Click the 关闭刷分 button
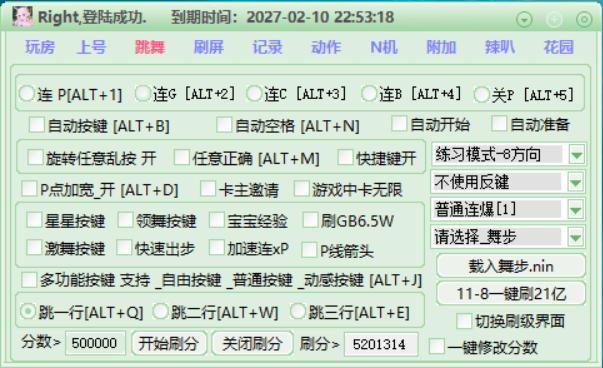This screenshot has height=368, width=603. (253, 343)
